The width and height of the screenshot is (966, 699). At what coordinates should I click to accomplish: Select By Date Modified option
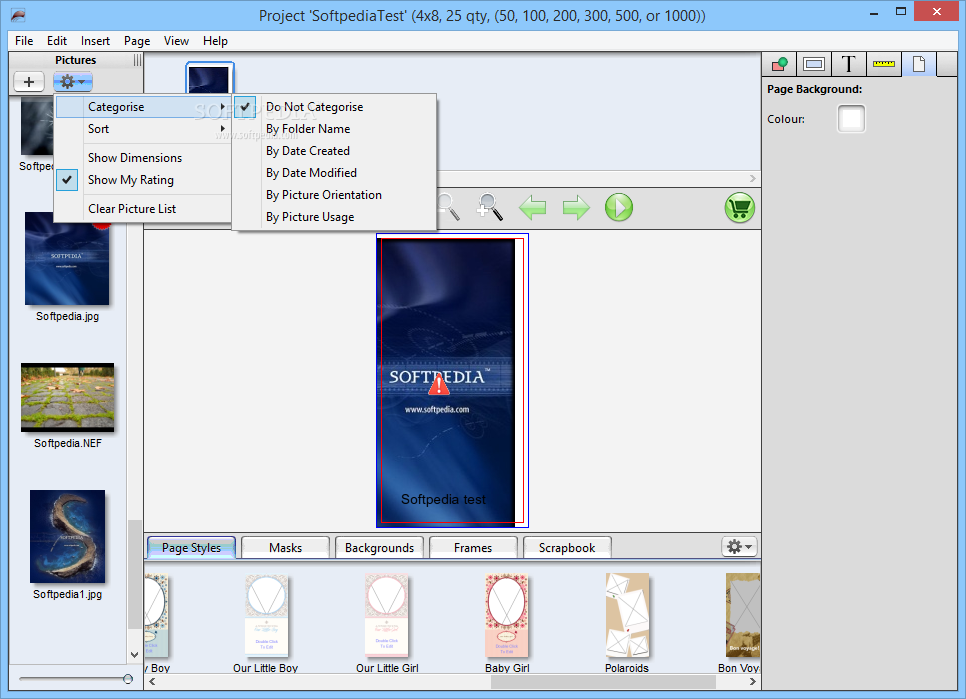coord(335,173)
